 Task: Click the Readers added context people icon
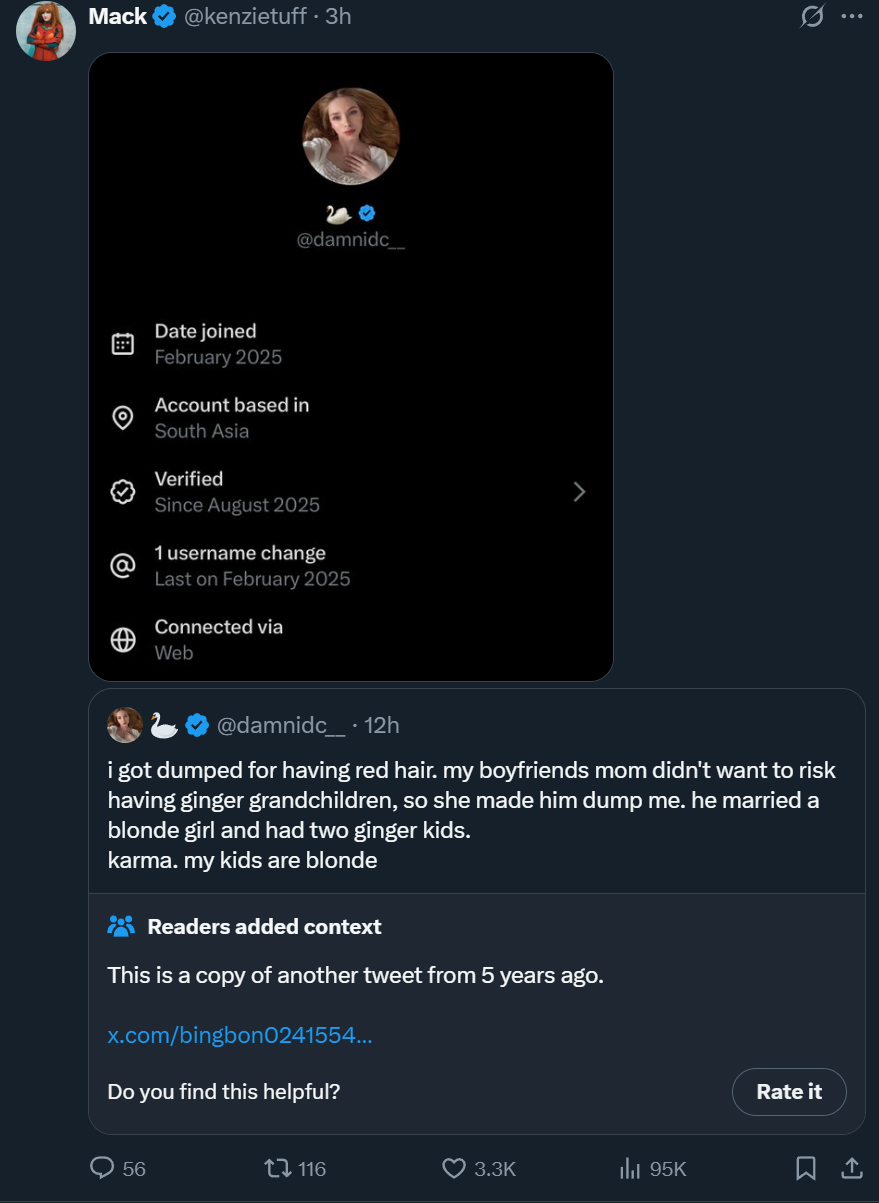[121, 926]
